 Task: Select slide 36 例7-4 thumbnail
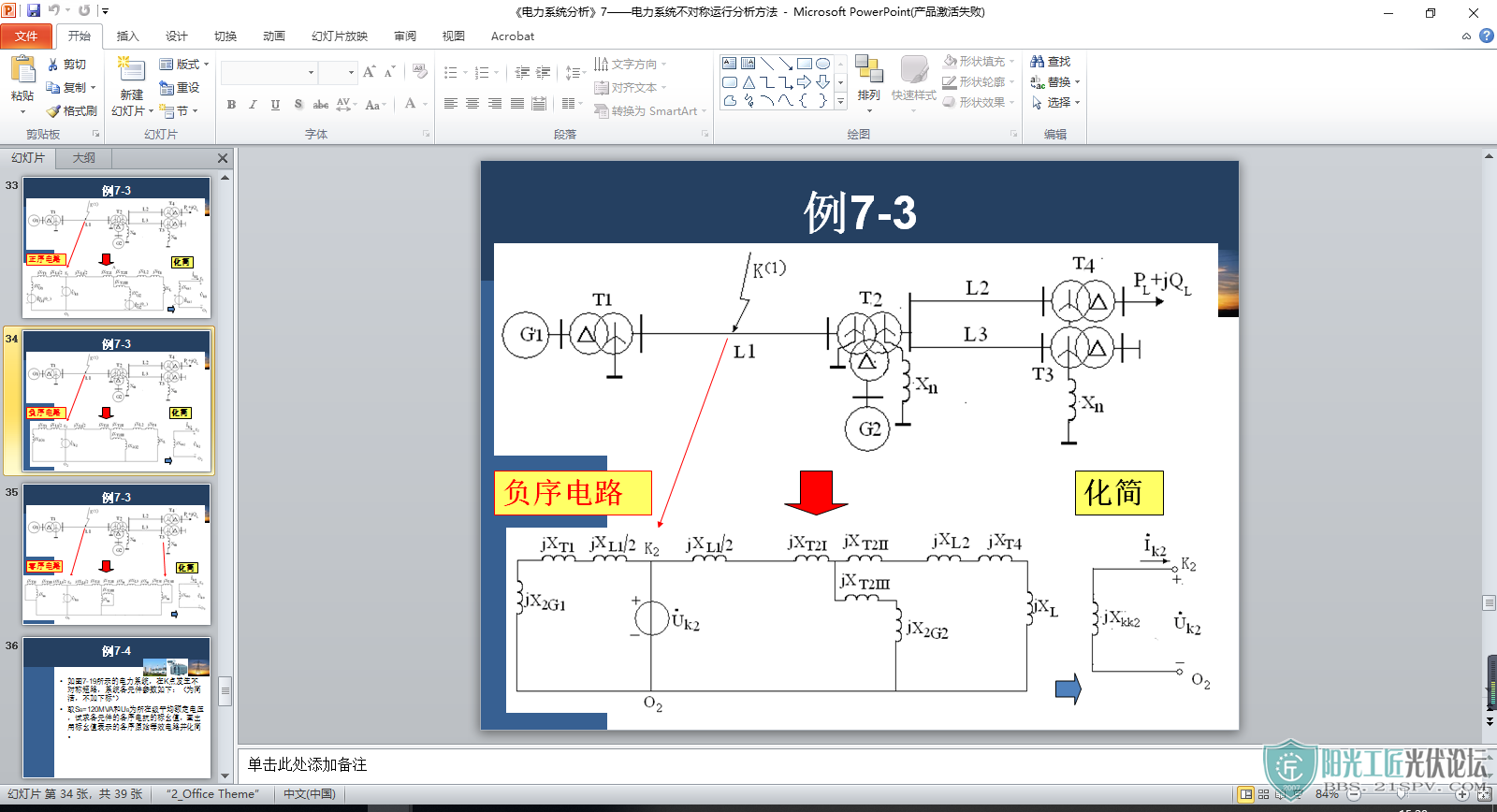(x=117, y=708)
